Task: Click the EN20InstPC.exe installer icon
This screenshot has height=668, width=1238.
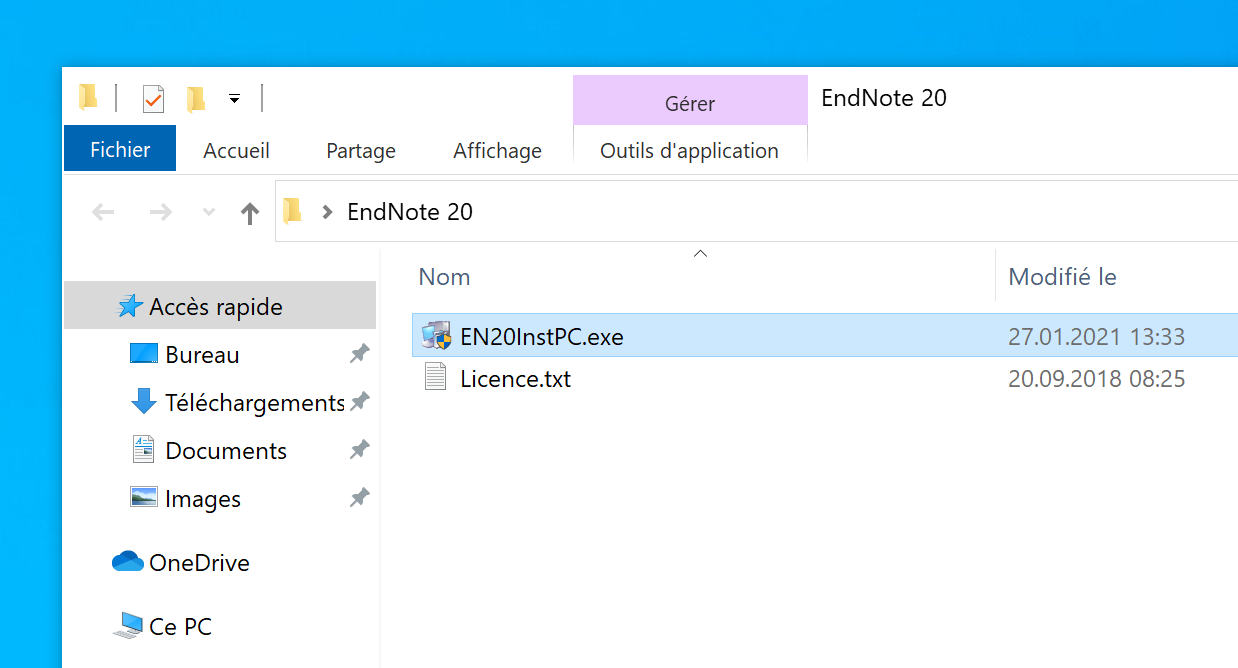Action: [436, 337]
